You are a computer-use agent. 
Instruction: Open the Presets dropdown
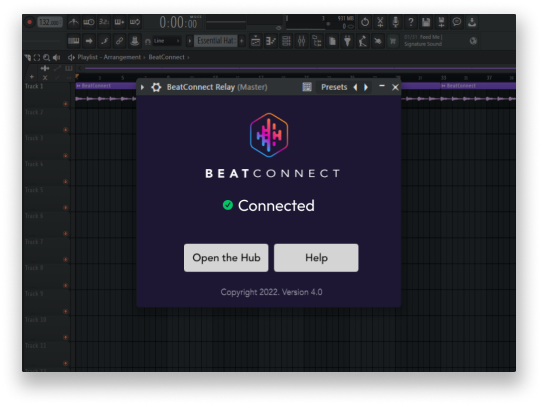pyautogui.click(x=334, y=87)
